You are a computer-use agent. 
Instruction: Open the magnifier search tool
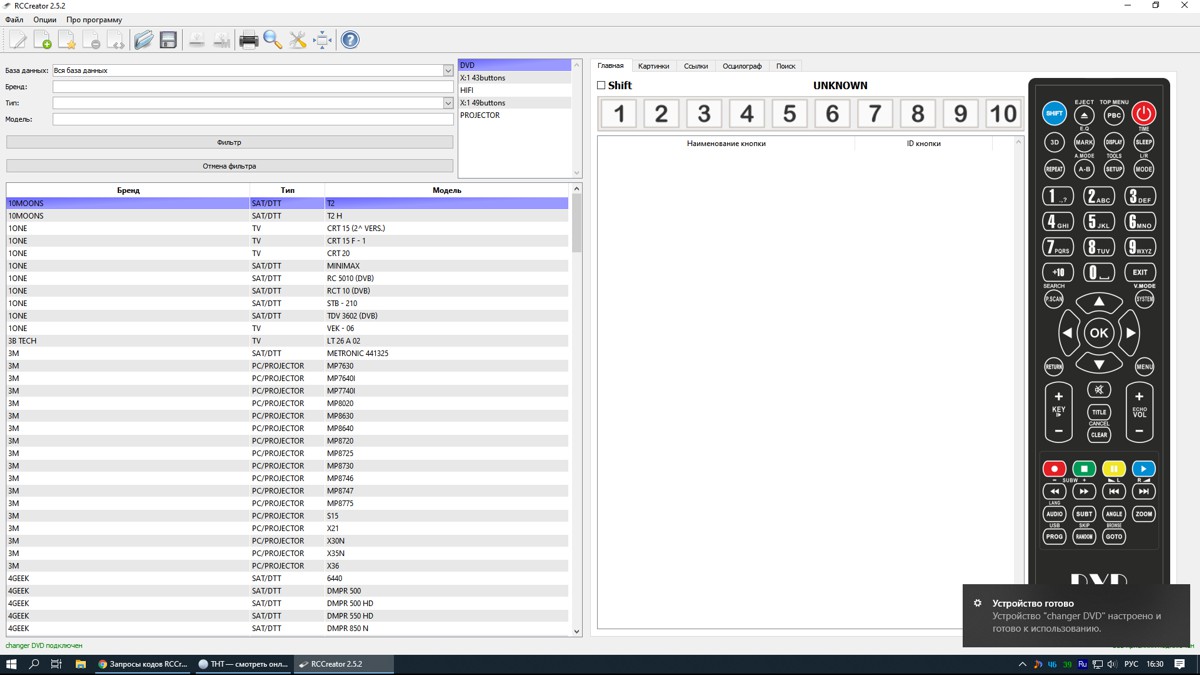273,40
